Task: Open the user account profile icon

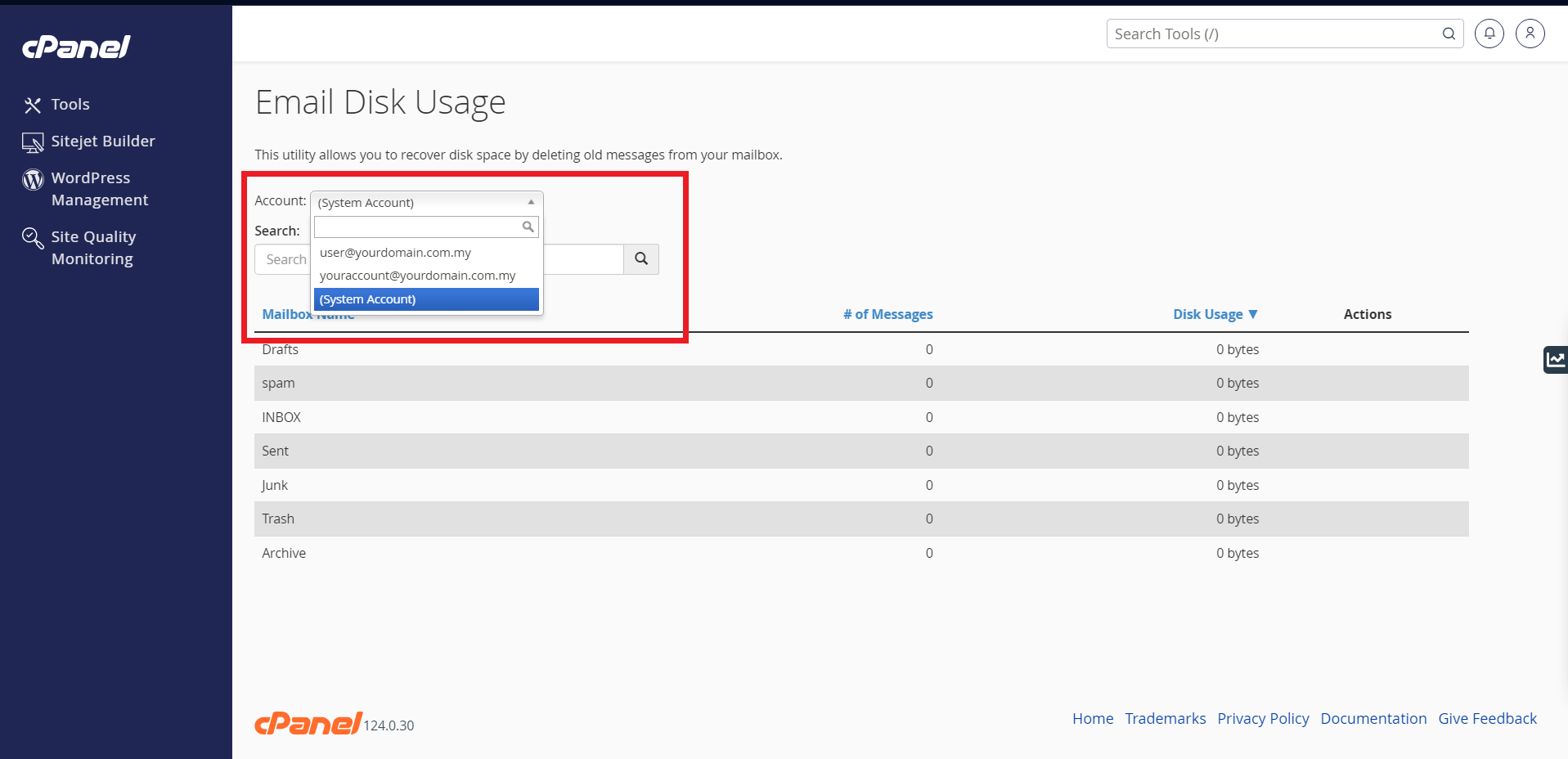Action: click(1530, 34)
